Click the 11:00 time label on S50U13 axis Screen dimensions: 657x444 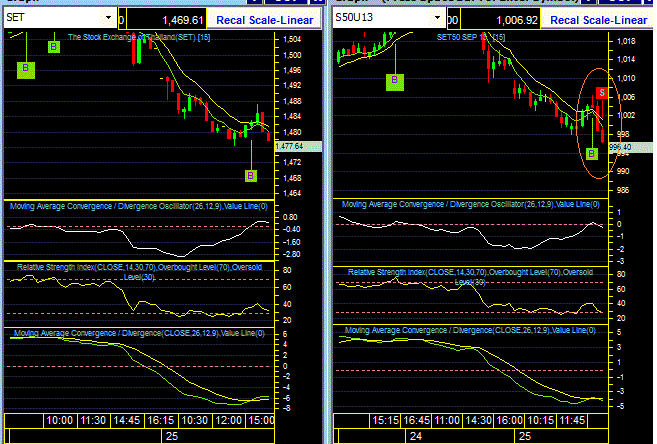click(447, 420)
